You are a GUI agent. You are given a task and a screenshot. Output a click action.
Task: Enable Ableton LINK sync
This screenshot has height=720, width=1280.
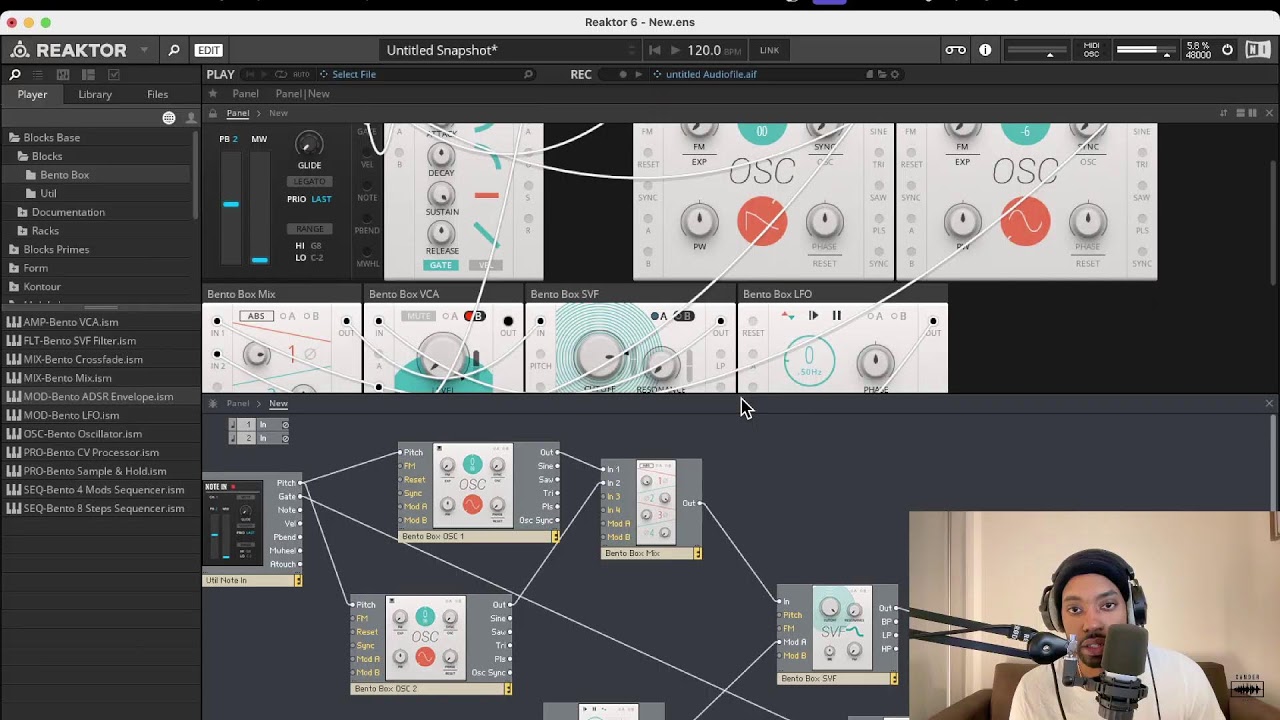(x=769, y=50)
